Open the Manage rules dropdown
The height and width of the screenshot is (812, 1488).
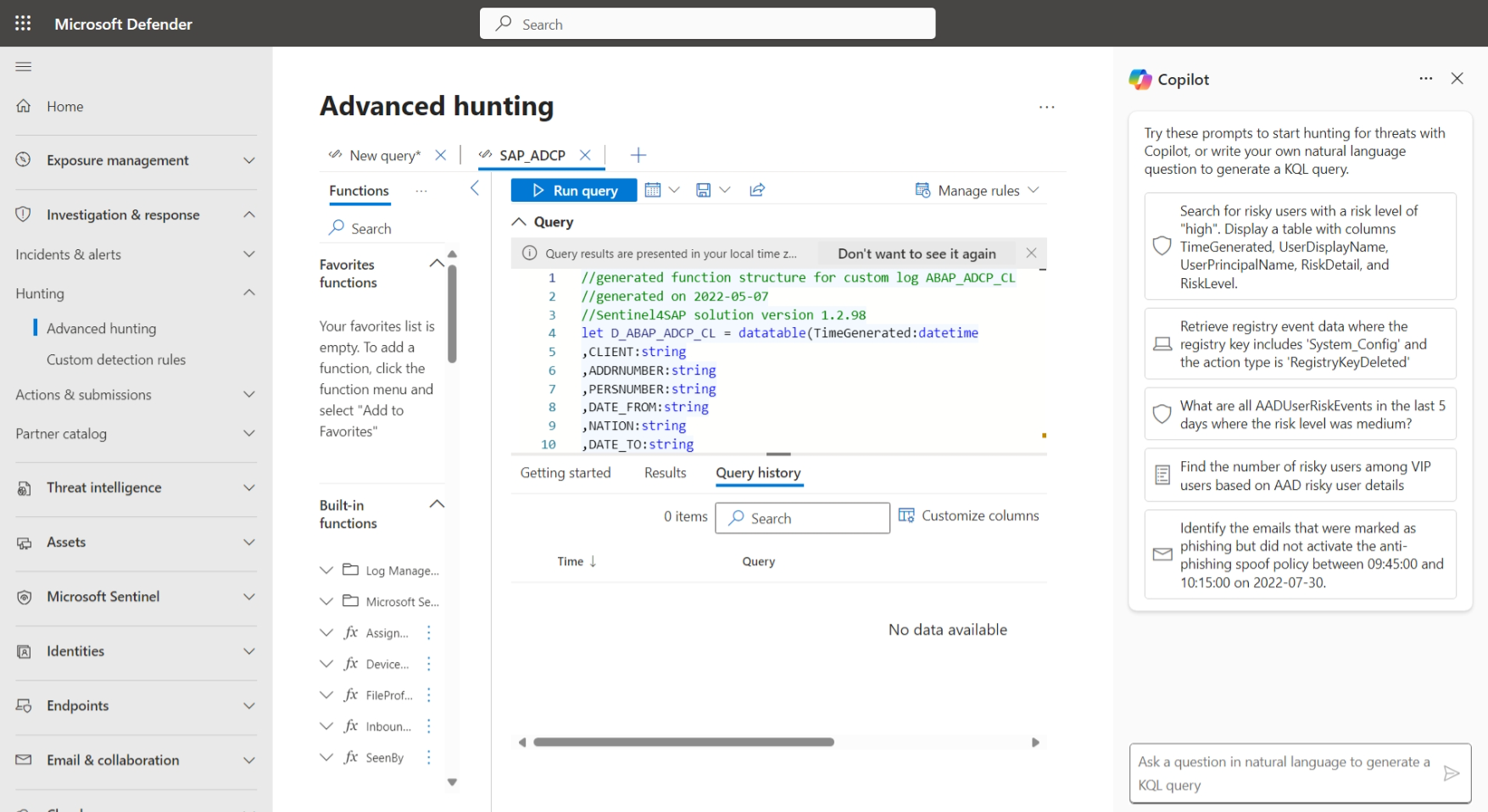[x=978, y=191]
